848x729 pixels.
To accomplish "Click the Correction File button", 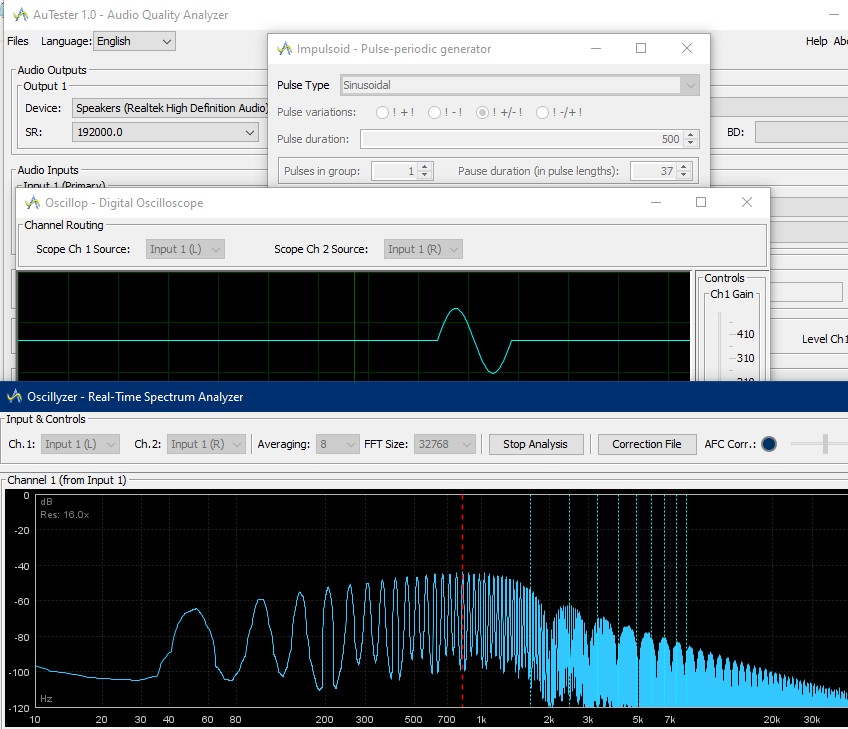I will (x=646, y=444).
